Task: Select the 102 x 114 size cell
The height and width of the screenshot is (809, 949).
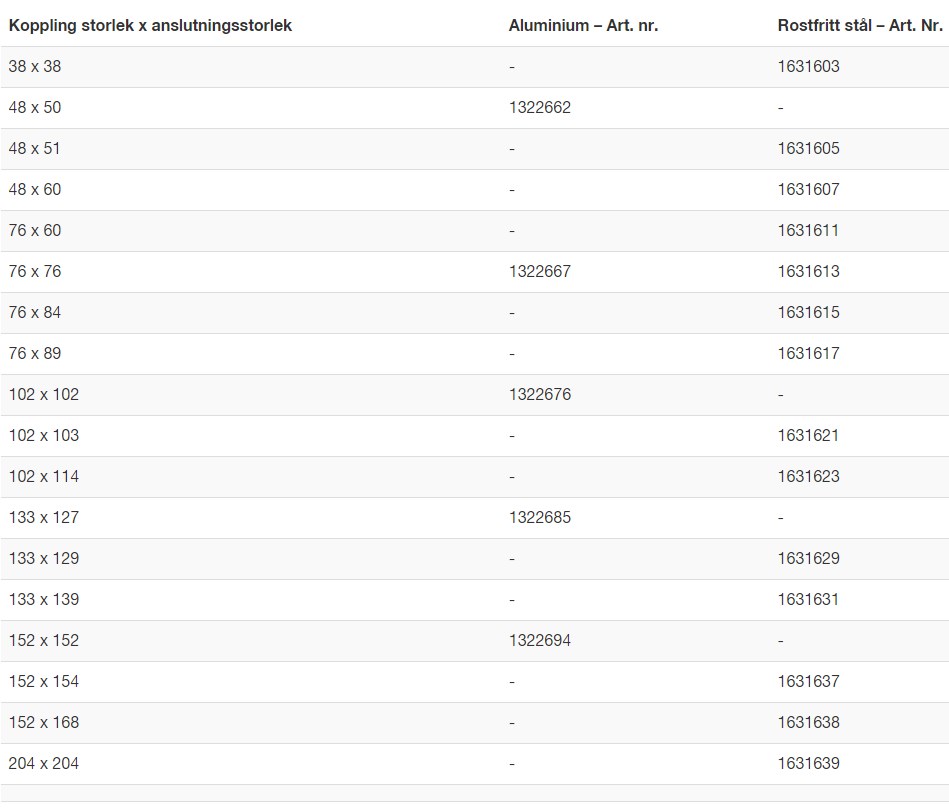Action: [43, 477]
